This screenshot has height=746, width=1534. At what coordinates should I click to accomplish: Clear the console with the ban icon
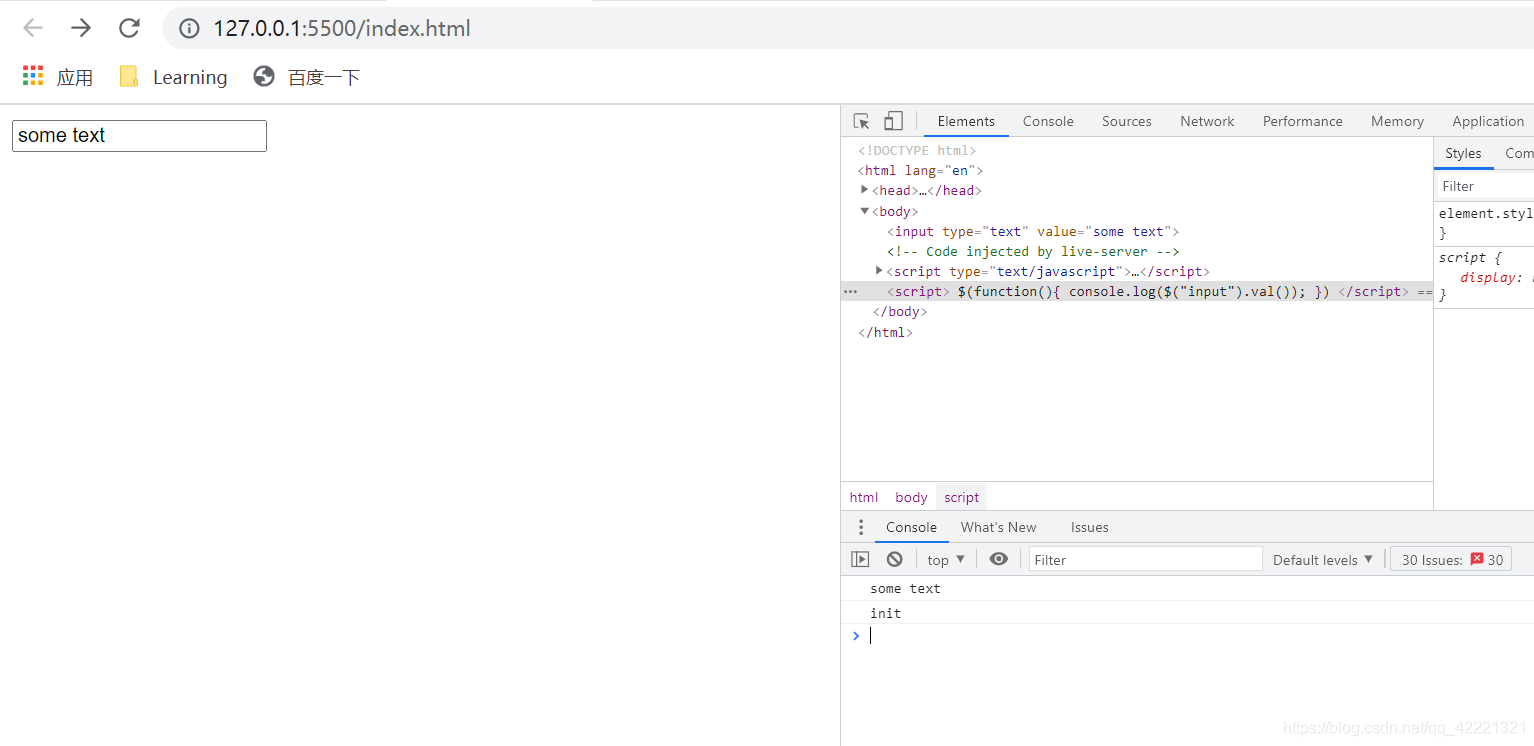895,559
